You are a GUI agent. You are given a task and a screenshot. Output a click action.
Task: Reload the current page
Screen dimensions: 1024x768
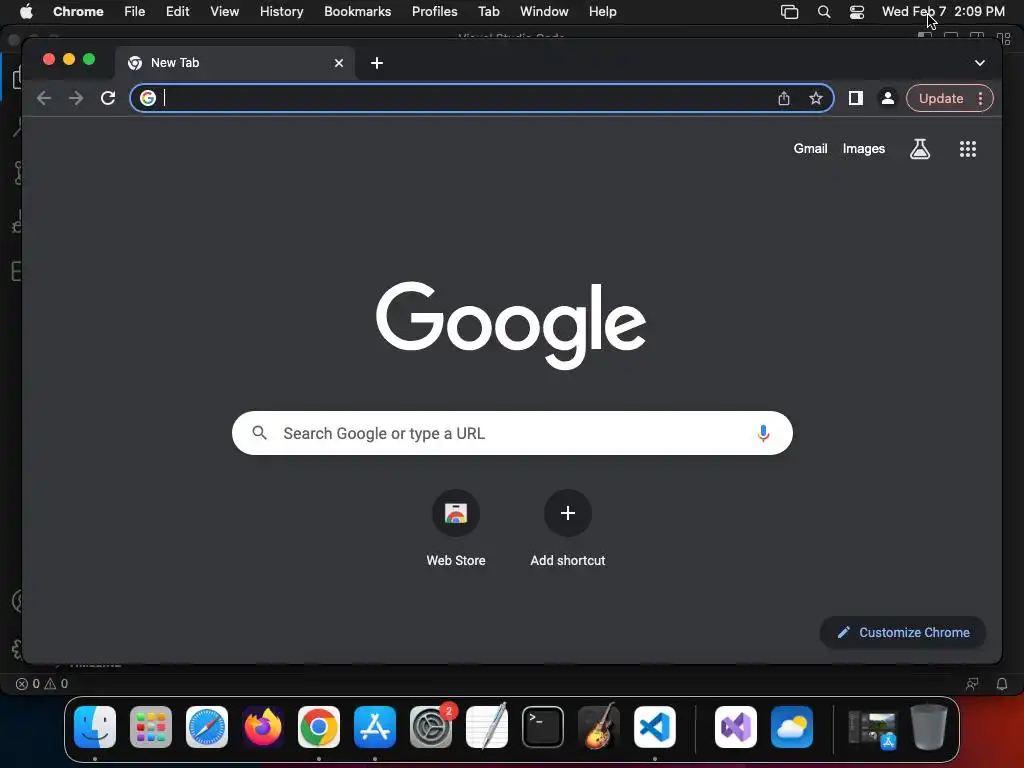tap(108, 98)
